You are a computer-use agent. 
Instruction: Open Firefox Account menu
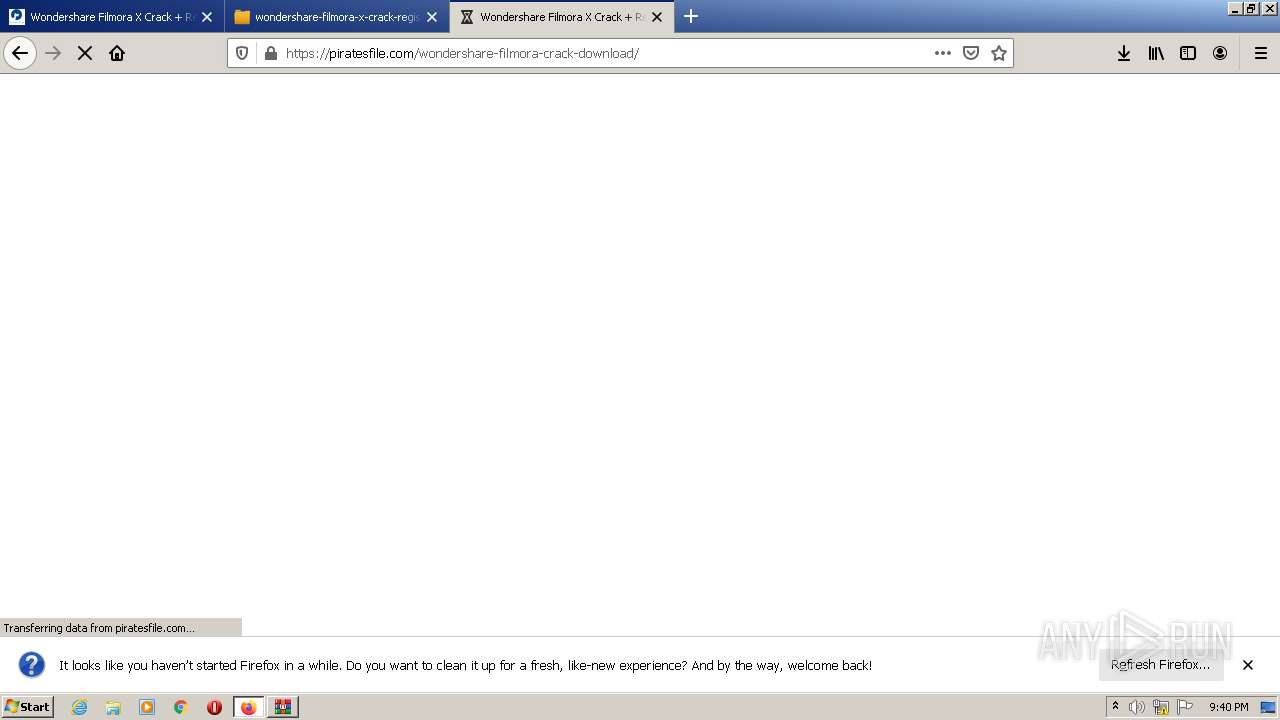(1220, 53)
